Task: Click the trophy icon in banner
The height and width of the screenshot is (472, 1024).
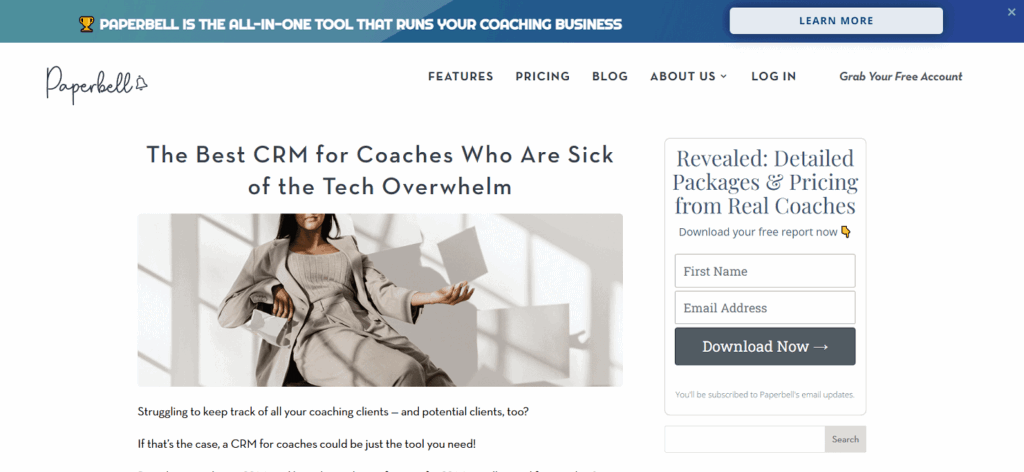Action: click(x=86, y=24)
